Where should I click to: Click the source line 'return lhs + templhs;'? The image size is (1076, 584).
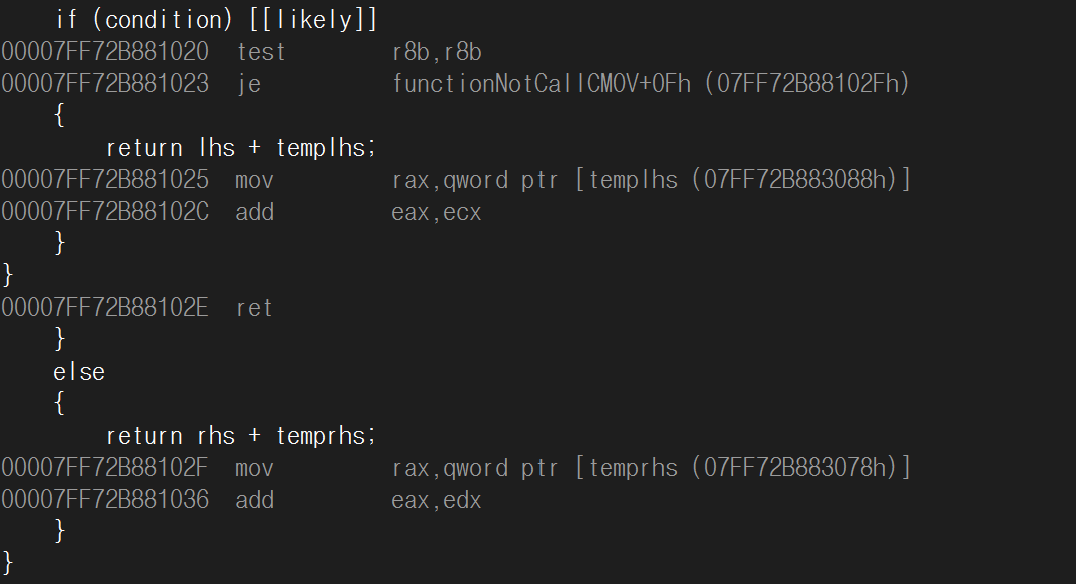pyautogui.click(x=241, y=148)
